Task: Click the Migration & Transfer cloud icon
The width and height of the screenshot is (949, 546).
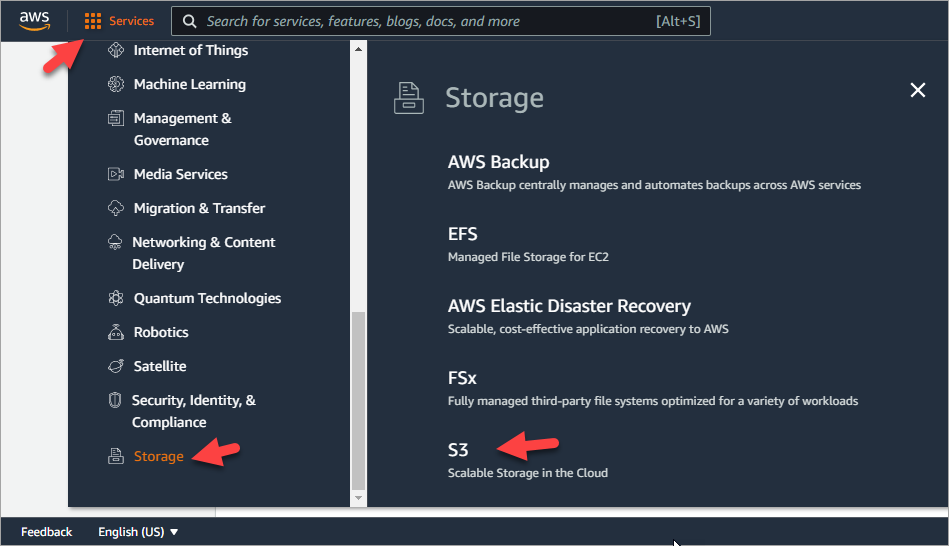Action: (116, 208)
